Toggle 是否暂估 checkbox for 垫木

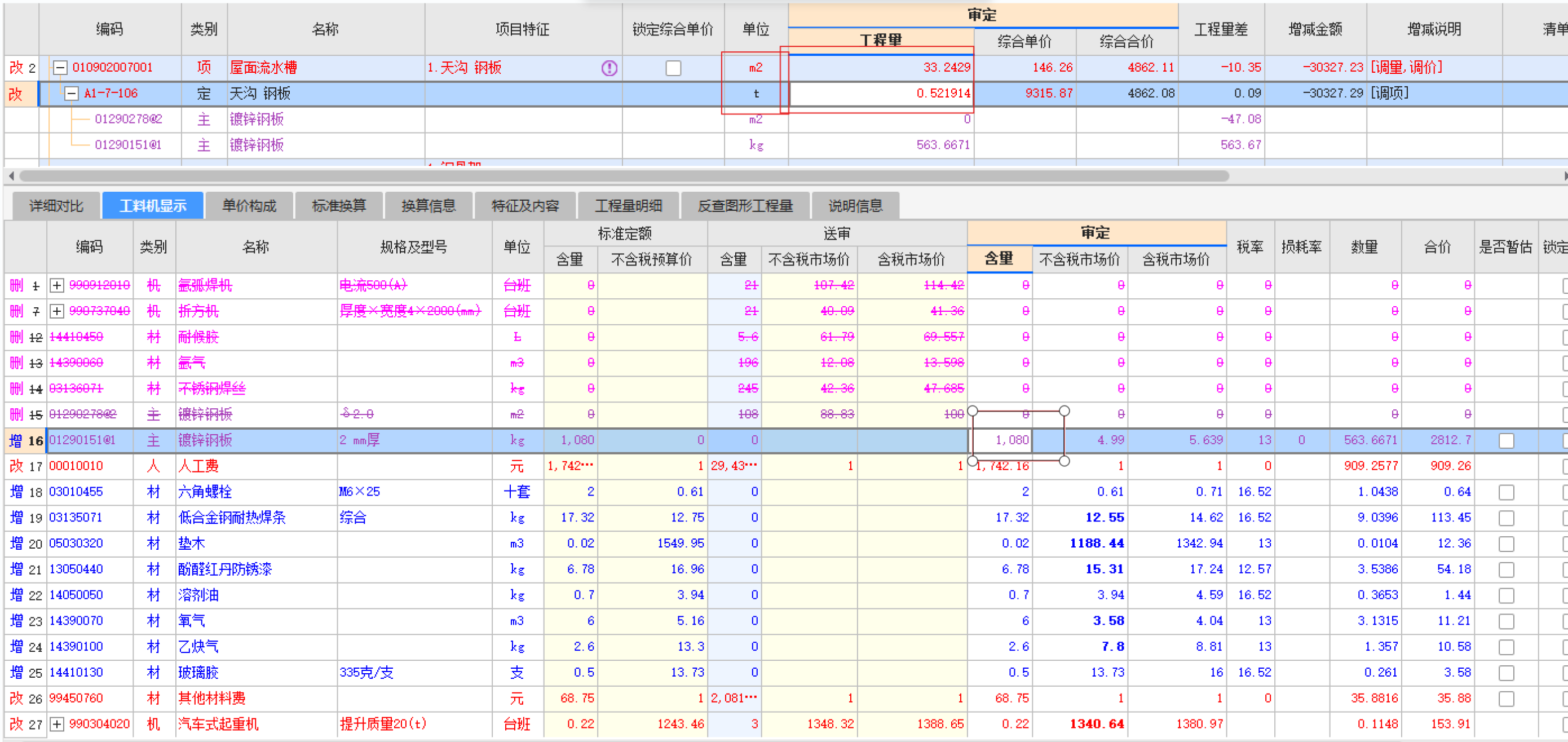1506,544
